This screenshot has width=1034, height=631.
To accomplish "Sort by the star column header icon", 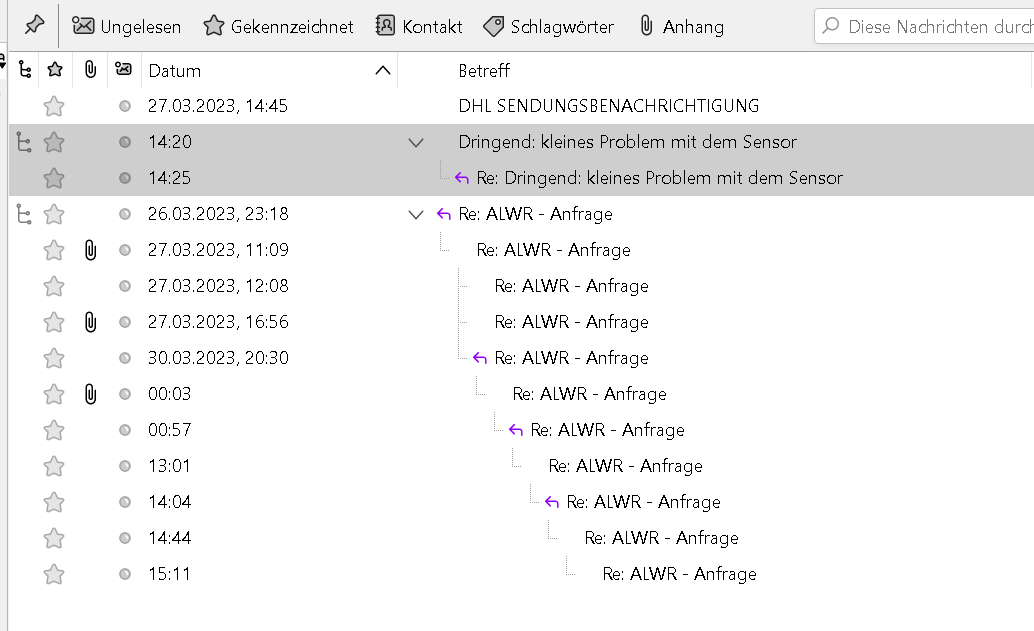I will pyautogui.click(x=55, y=70).
